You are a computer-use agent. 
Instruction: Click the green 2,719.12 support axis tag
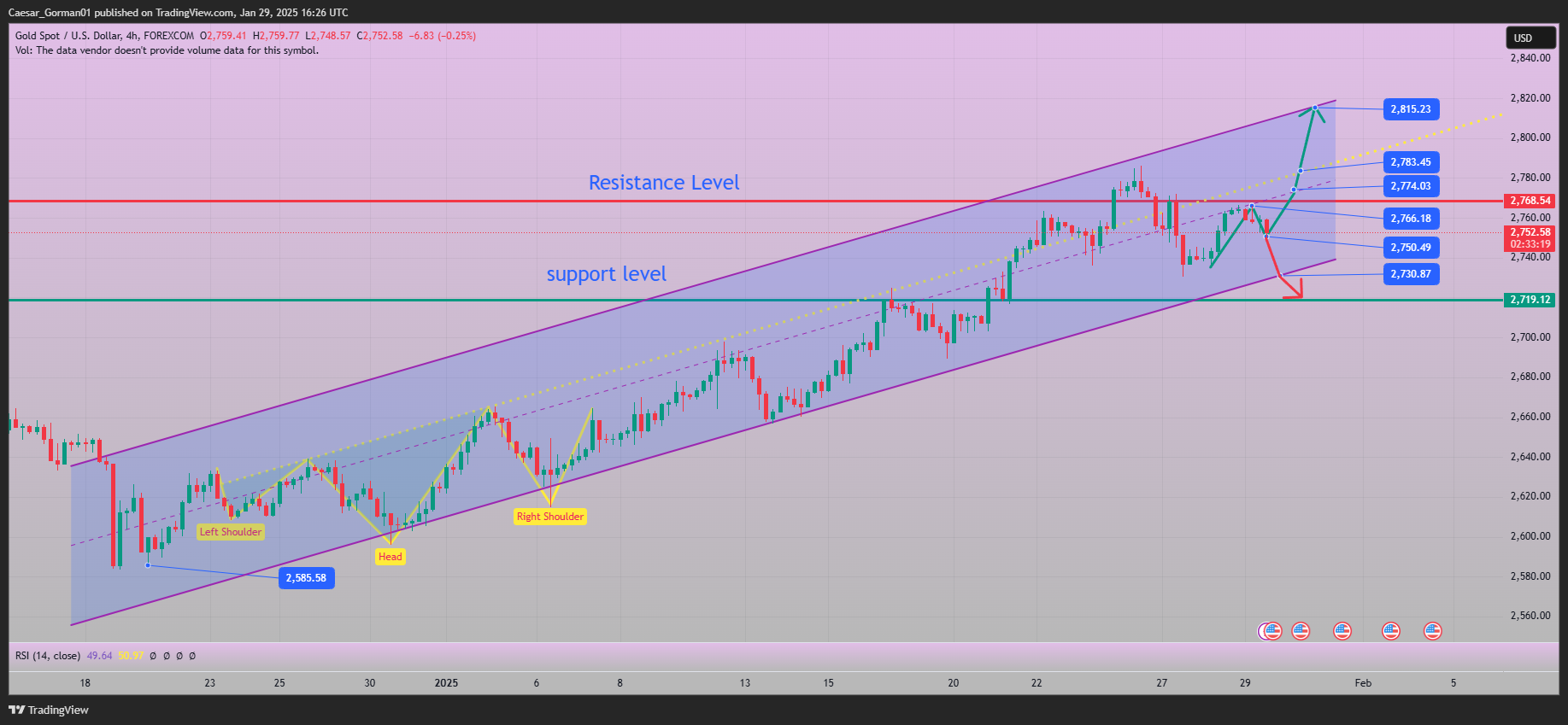(1530, 300)
